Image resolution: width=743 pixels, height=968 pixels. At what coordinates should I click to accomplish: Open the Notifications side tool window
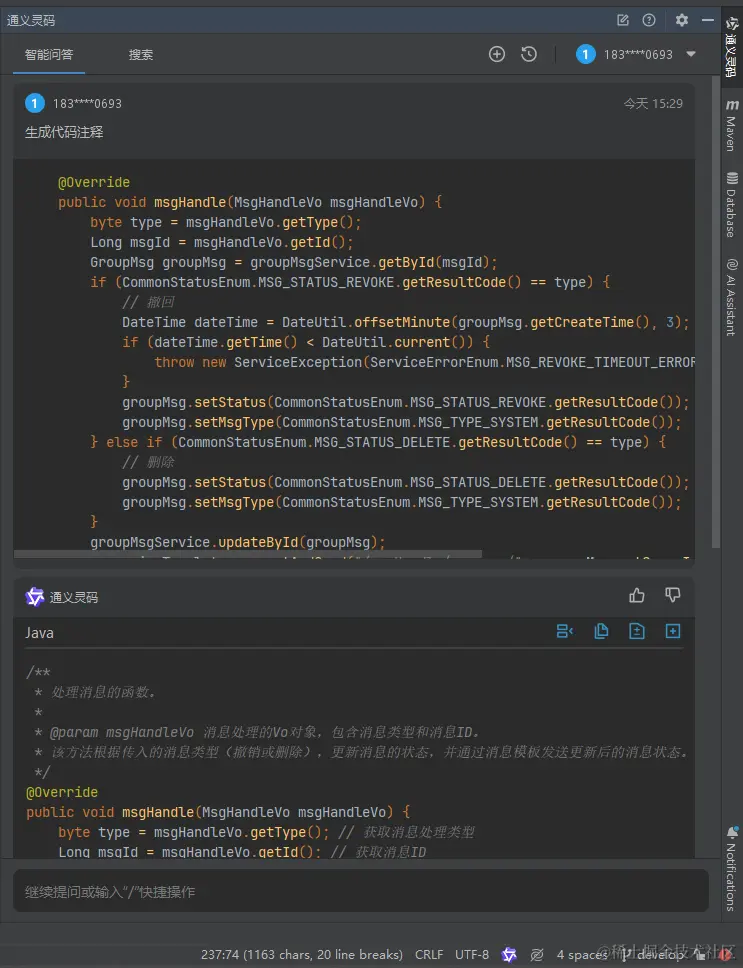(x=731, y=869)
